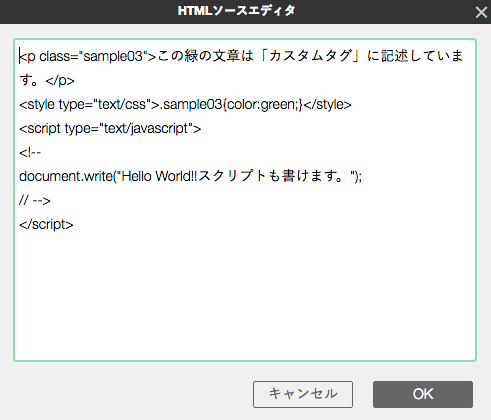Place cursor on the closing </p> tag
Image resolution: width=491 pixels, height=420 pixels.
pos(60,81)
